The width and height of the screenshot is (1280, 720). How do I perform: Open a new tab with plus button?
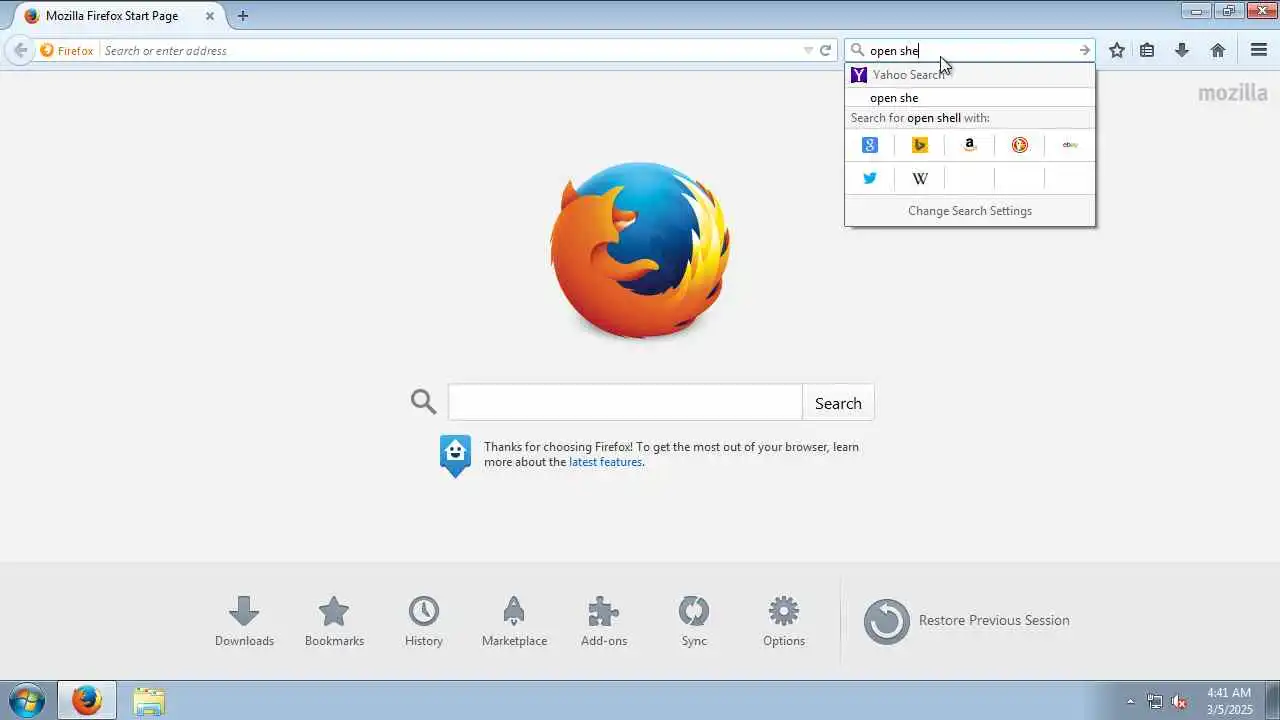(243, 16)
